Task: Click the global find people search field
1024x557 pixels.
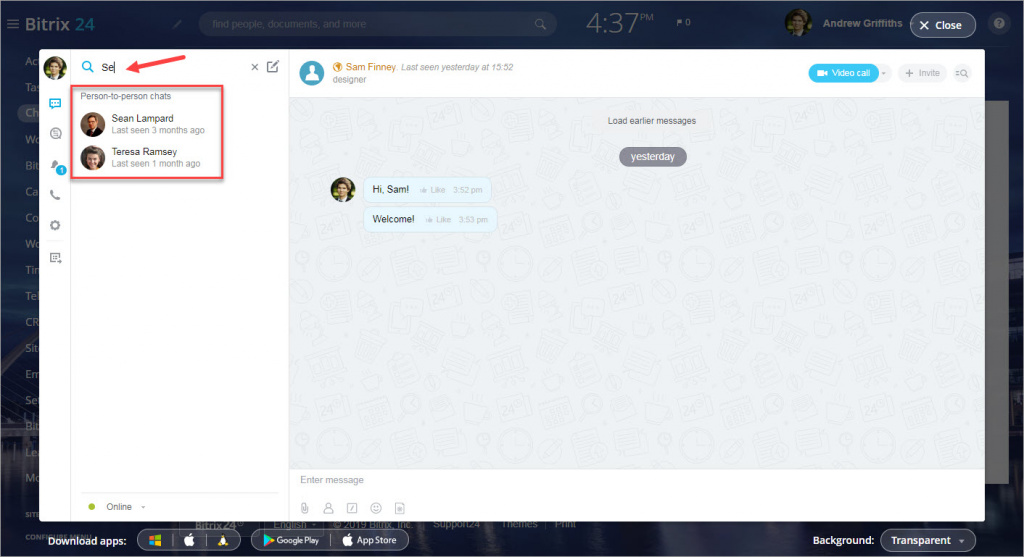Action: [x=377, y=24]
